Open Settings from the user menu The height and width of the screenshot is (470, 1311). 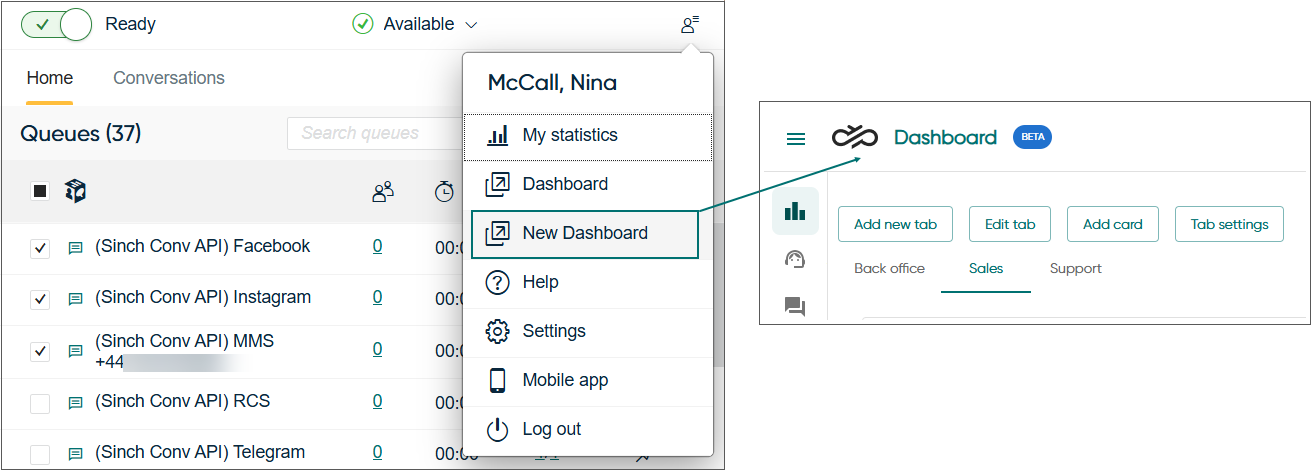tap(553, 331)
